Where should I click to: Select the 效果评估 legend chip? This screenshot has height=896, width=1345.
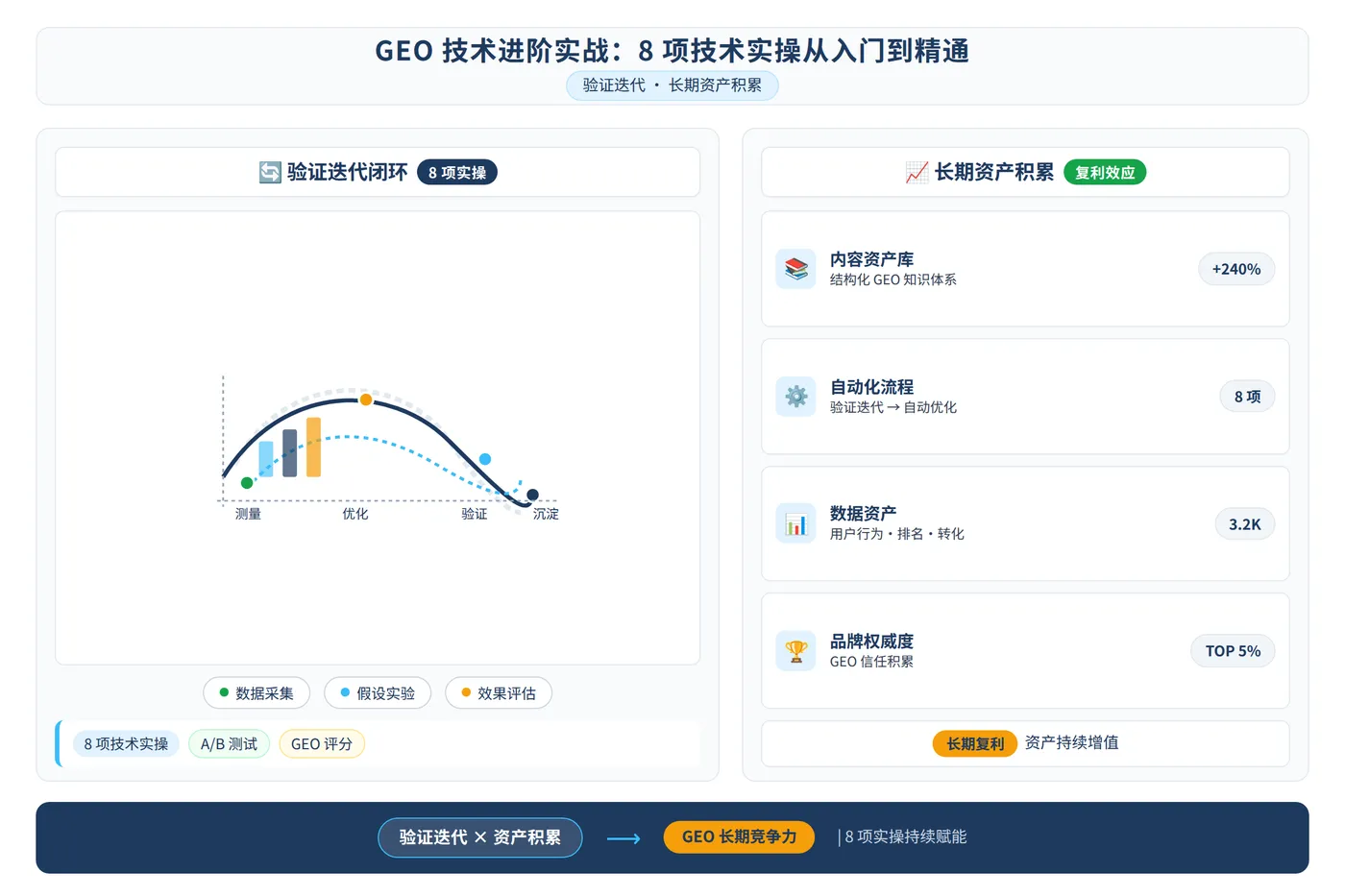499,693
